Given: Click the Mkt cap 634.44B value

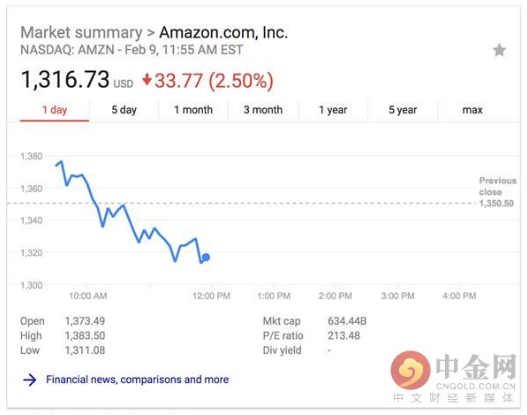Looking at the screenshot, I should pyautogui.click(x=347, y=321).
